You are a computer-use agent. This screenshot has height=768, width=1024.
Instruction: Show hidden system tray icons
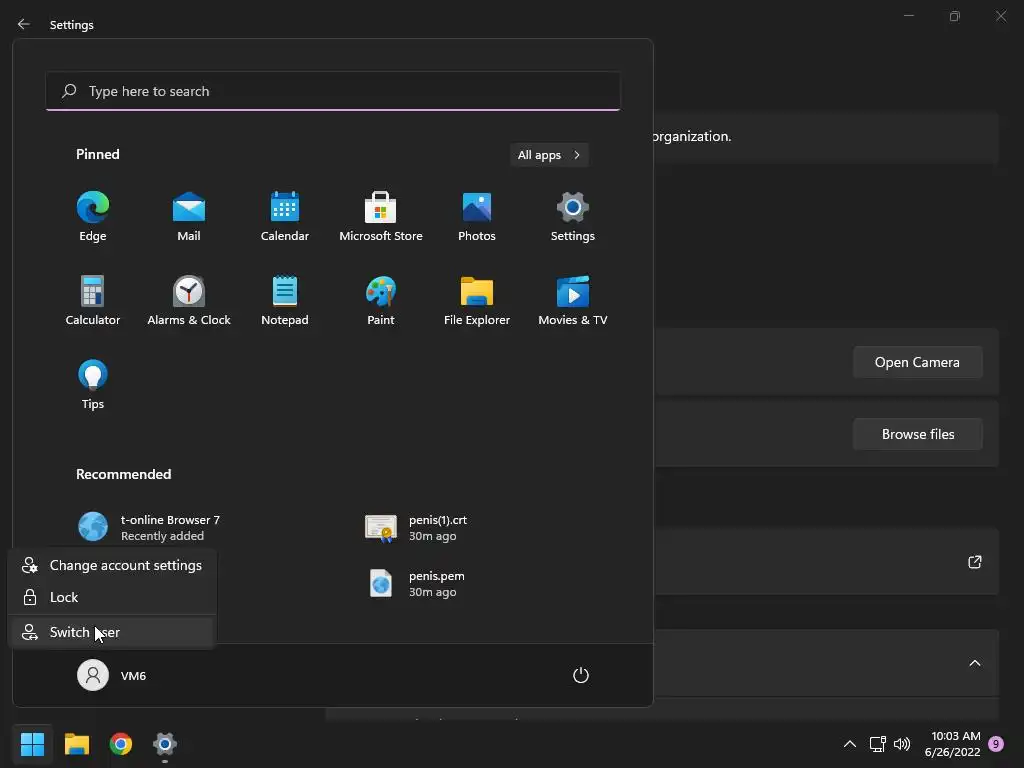850,744
